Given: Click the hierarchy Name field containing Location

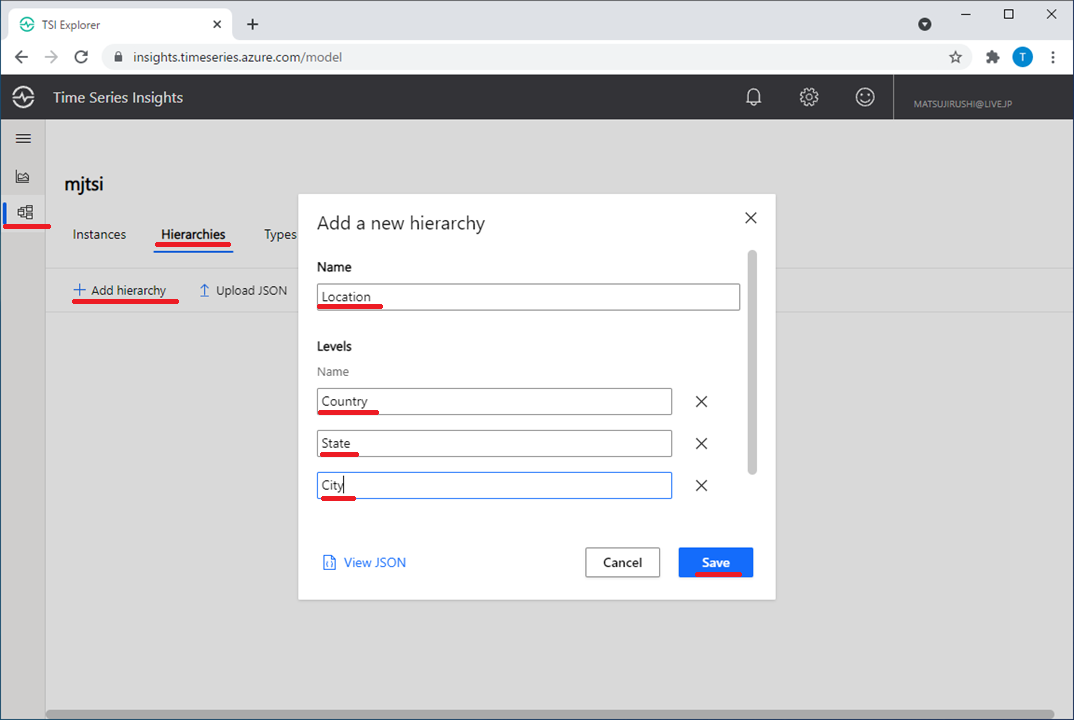Looking at the screenshot, I should (x=528, y=297).
